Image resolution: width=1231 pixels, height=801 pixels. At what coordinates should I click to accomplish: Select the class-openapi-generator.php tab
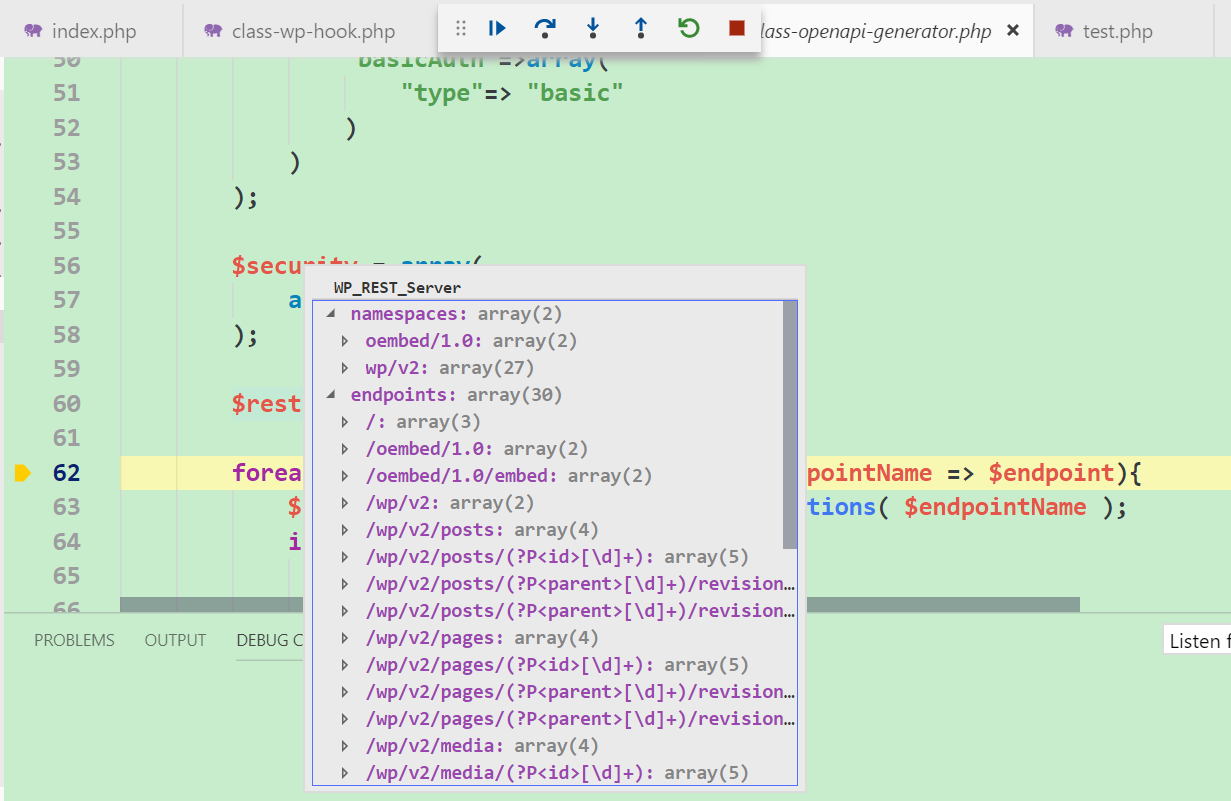pos(875,32)
